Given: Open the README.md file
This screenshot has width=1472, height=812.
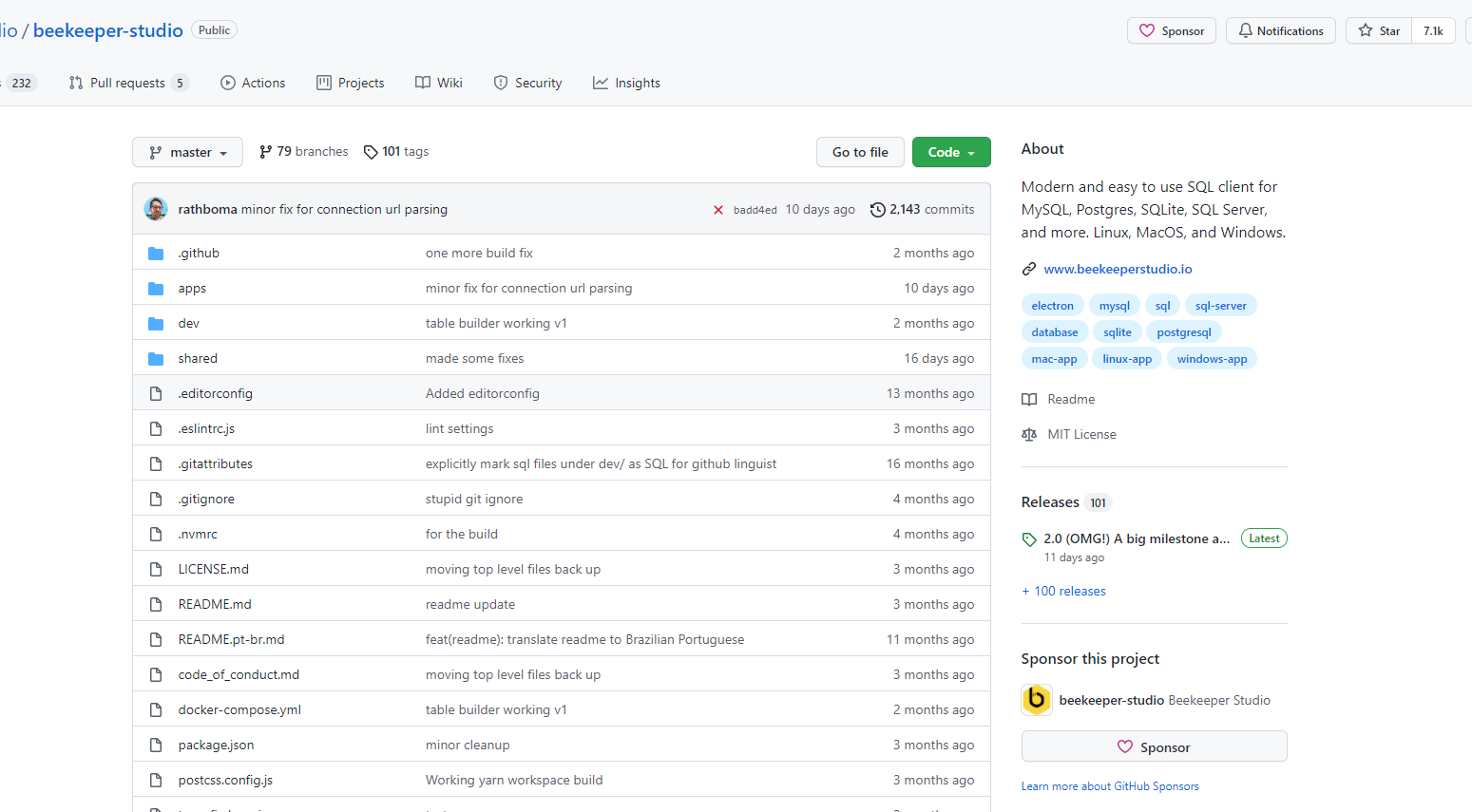Looking at the screenshot, I should coord(215,605).
